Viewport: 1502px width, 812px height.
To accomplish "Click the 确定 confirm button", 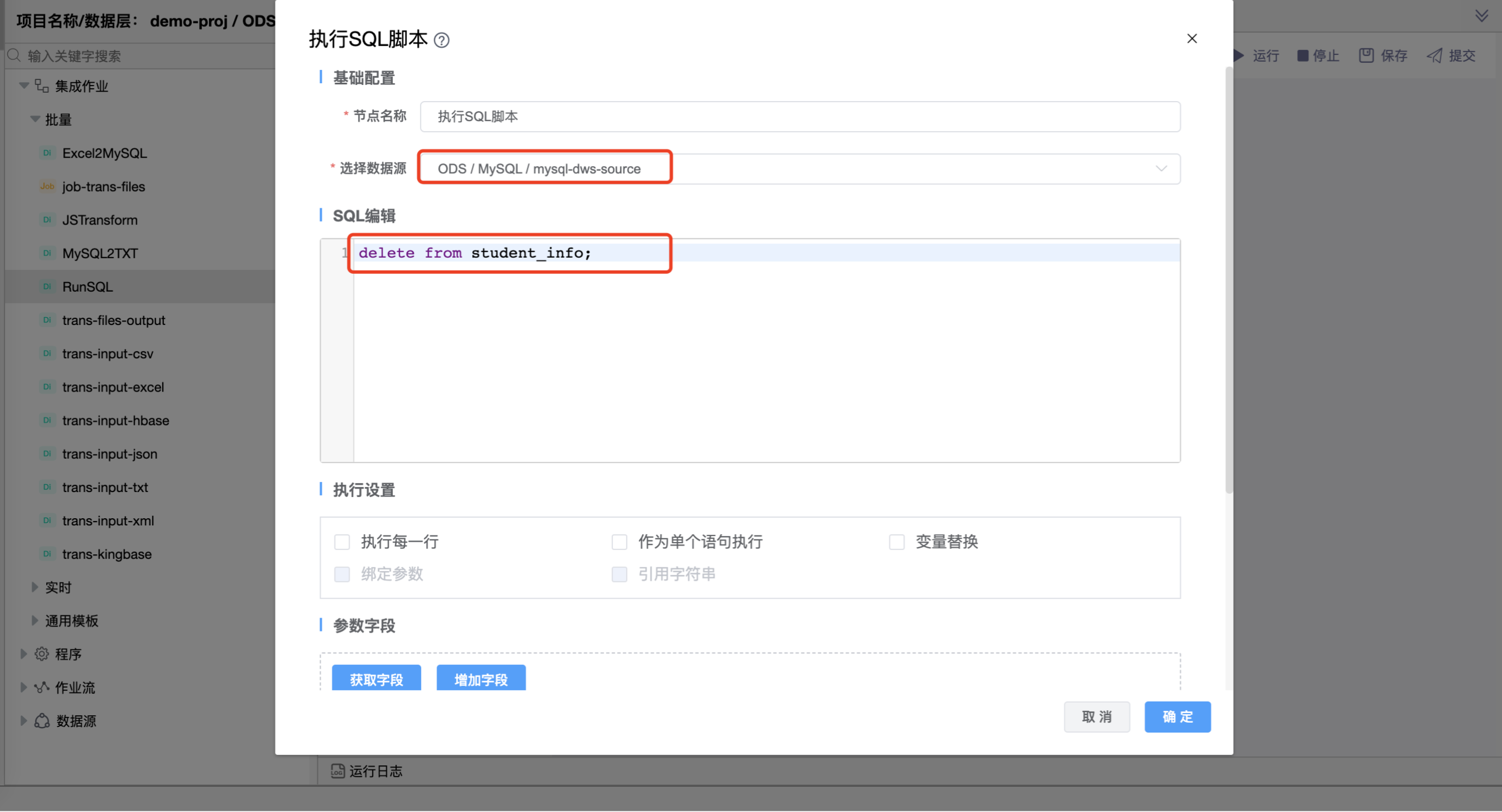I will click(x=1177, y=716).
